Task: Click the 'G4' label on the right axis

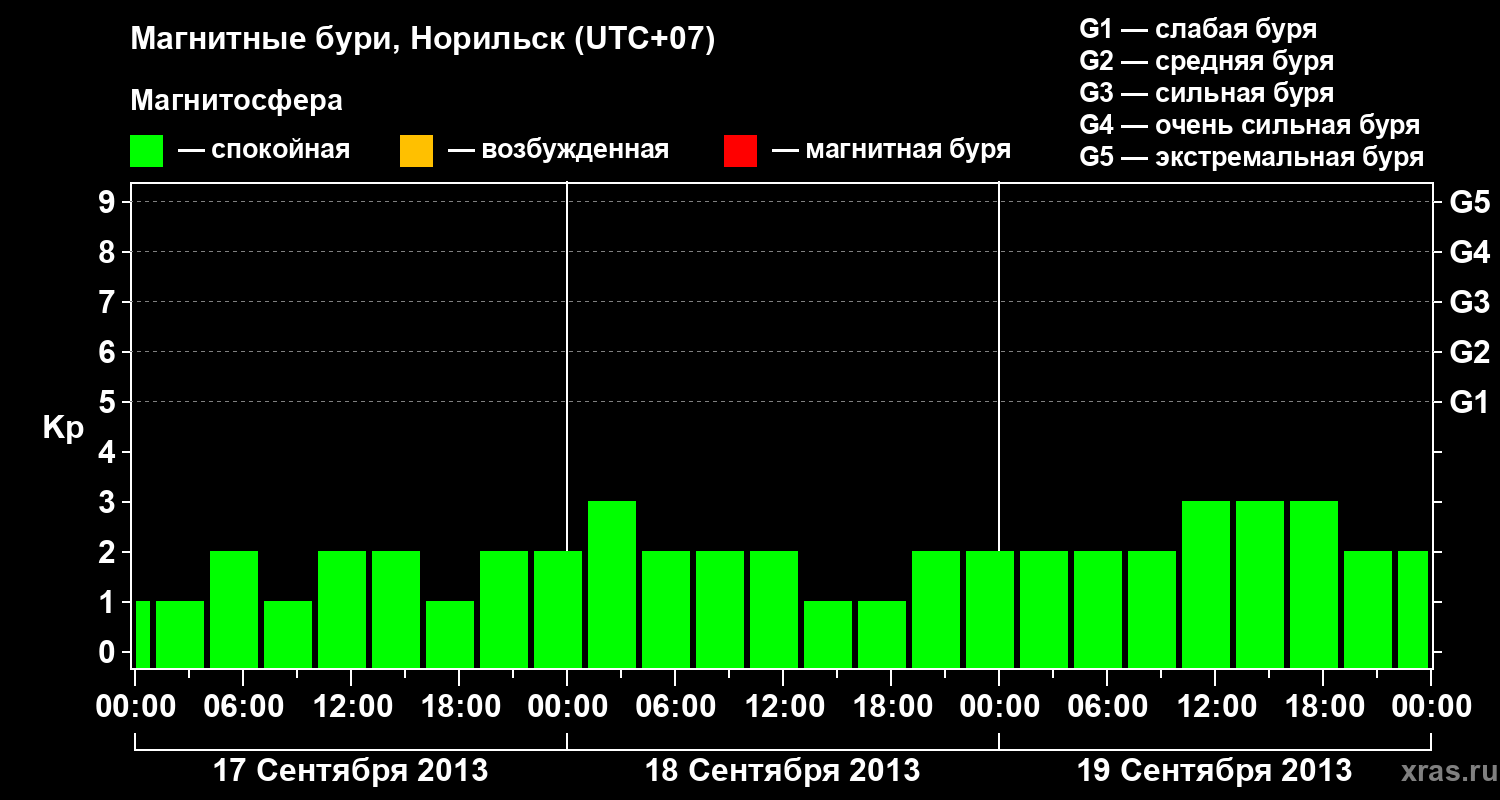Action: click(x=1470, y=253)
